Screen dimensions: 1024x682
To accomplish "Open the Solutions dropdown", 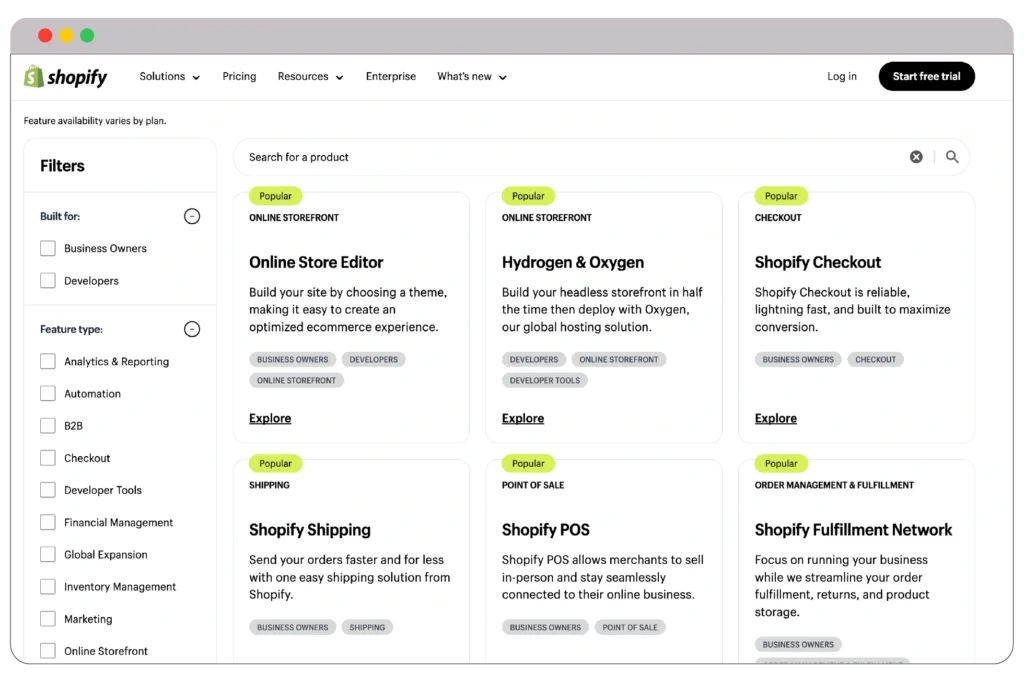I will [168, 76].
